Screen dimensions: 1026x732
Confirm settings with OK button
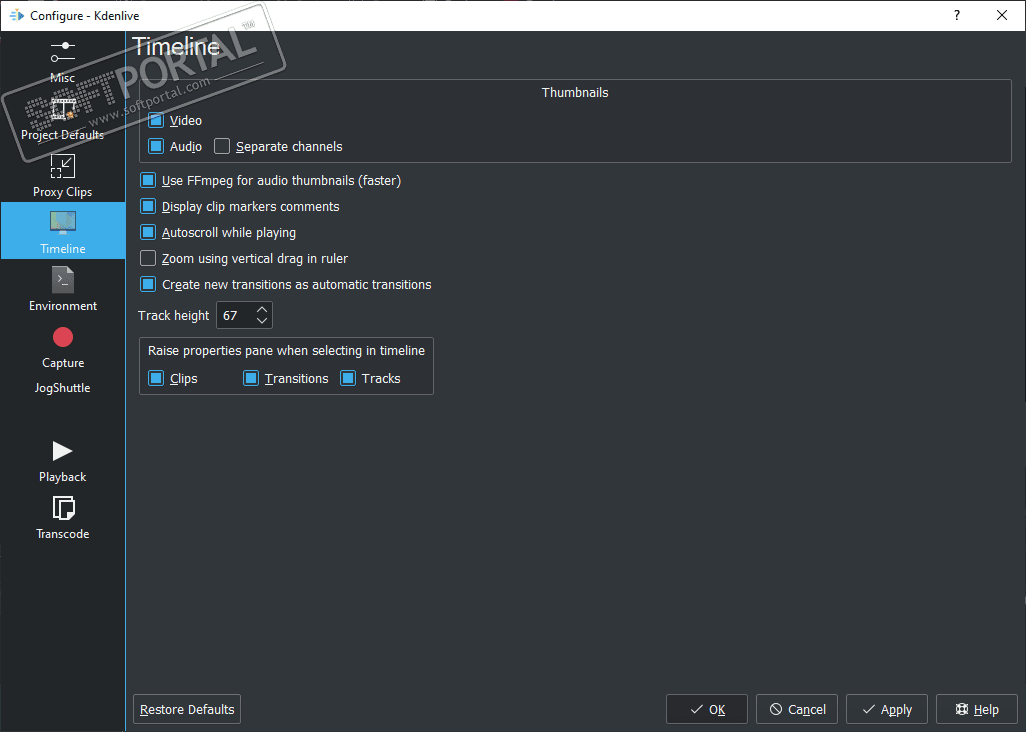tap(707, 709)
